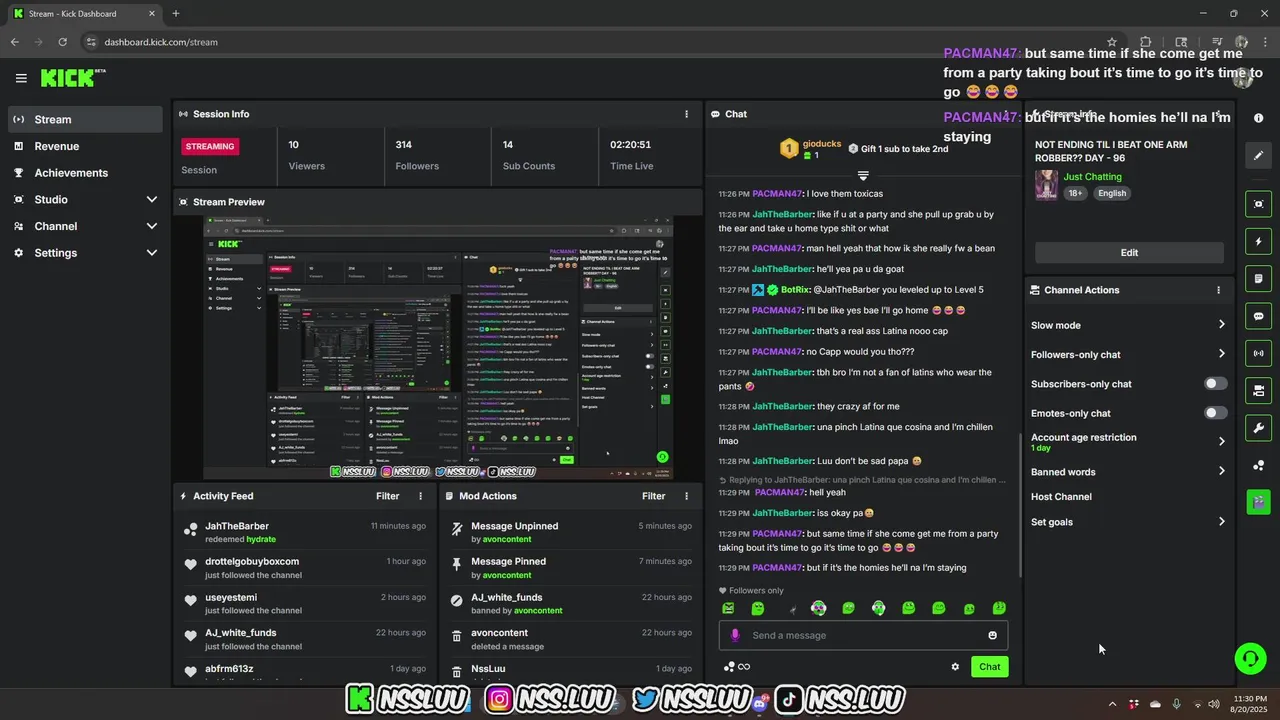1280x720 pixels.
Task: Click the English language tag
Action: coord(1112,193)
